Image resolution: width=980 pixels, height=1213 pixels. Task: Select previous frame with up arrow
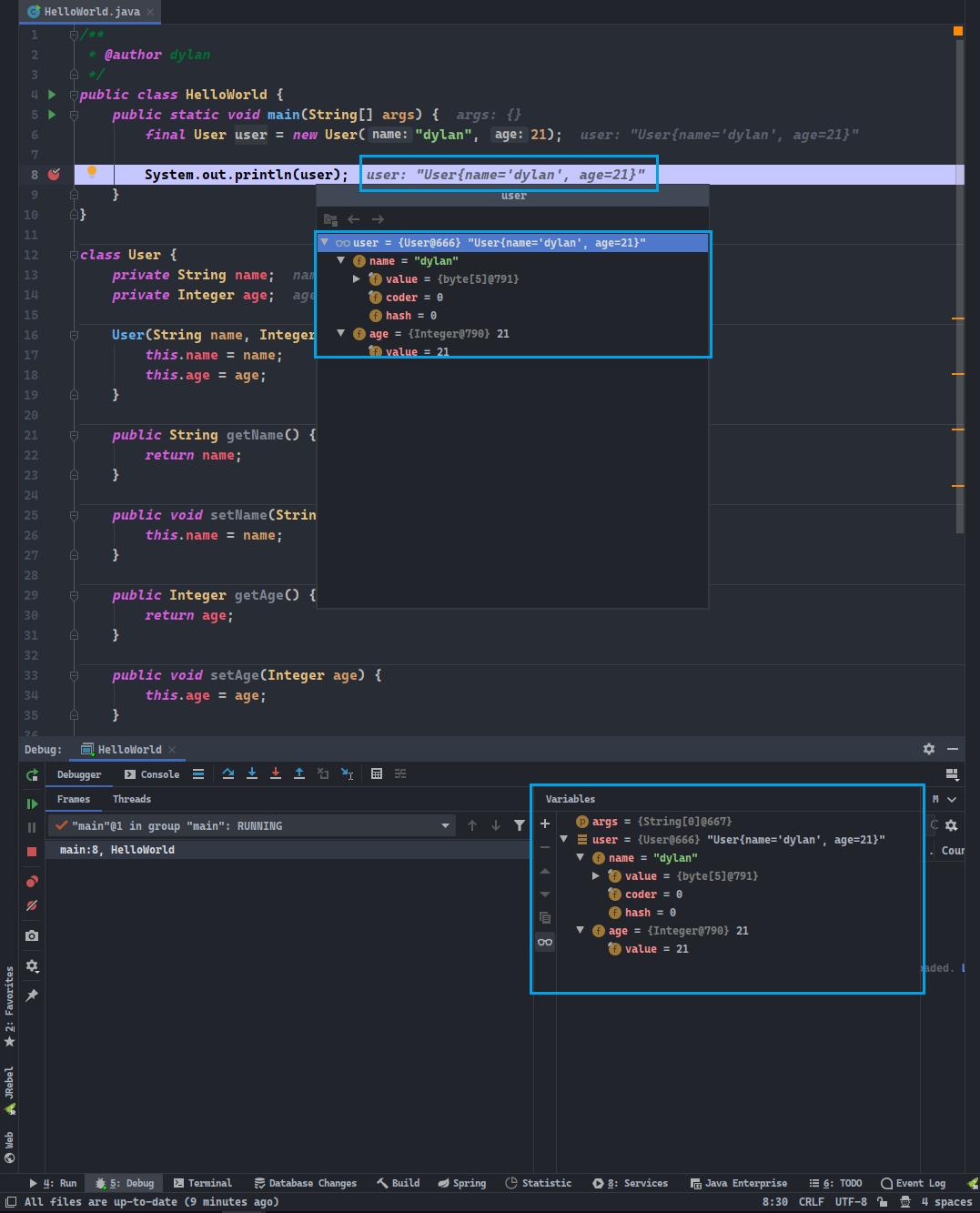472,825
